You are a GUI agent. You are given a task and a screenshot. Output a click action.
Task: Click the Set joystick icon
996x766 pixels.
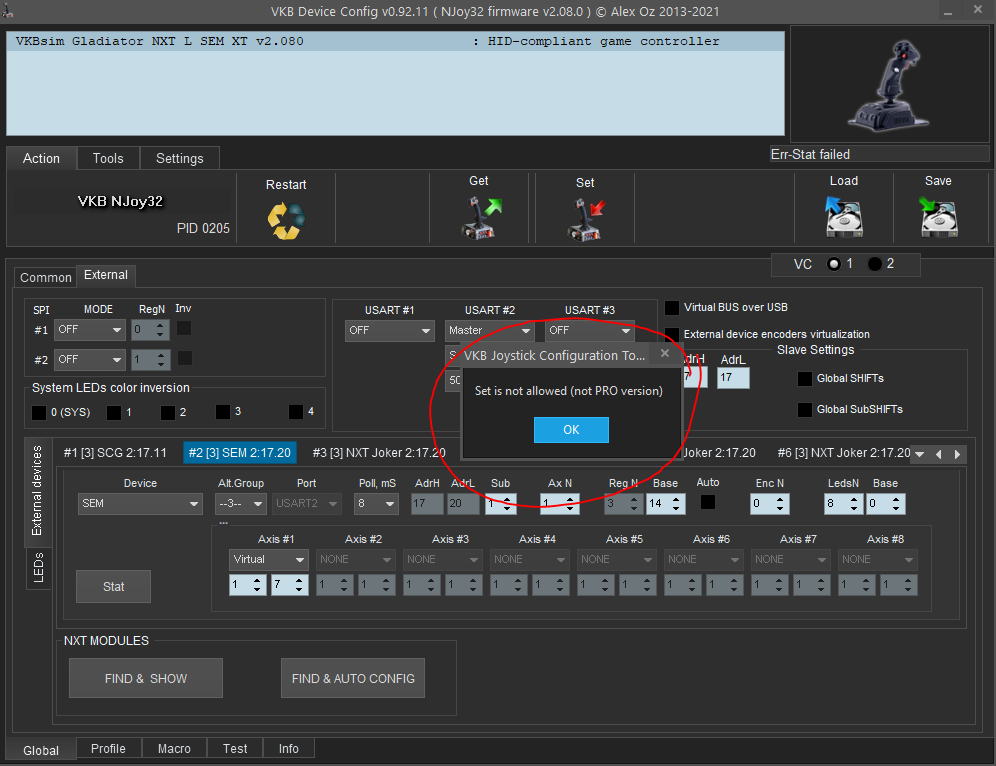point(586,220)
